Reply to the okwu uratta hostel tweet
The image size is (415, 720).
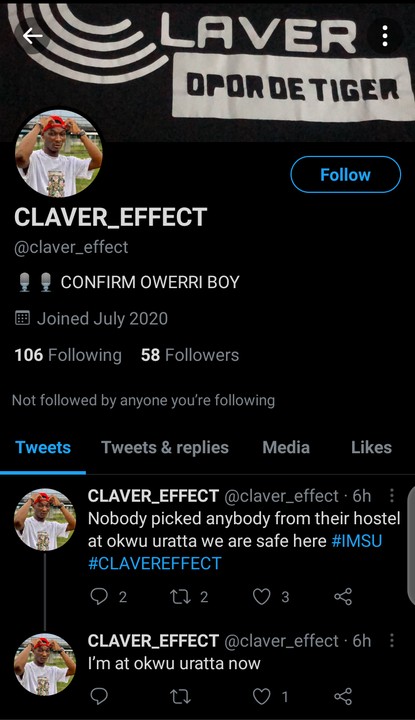point(99,596)
